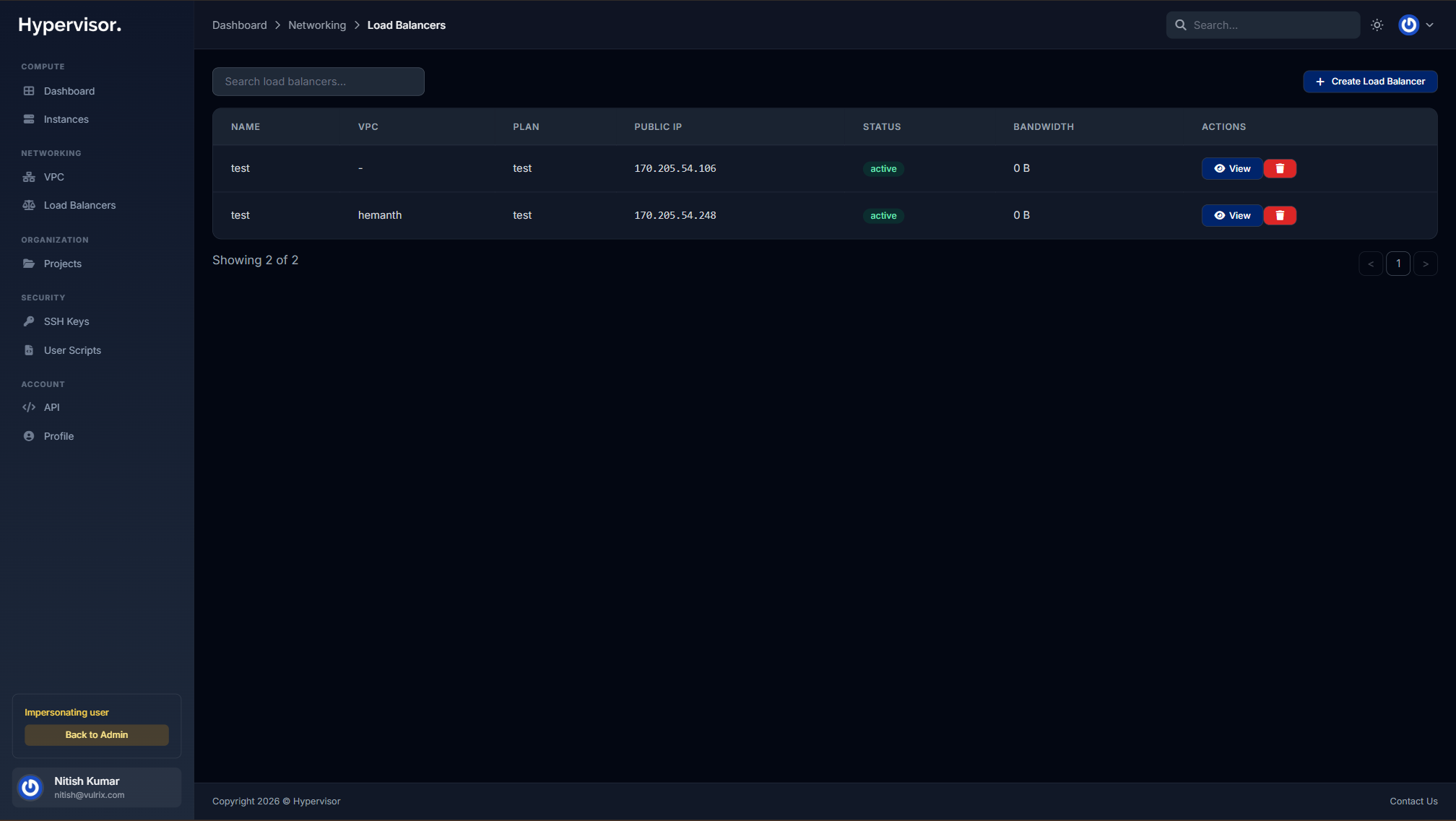Click the User Scripts document icon
Image resolution: width=1456 pixels, height=821 pixels.
tap(28, 350)
